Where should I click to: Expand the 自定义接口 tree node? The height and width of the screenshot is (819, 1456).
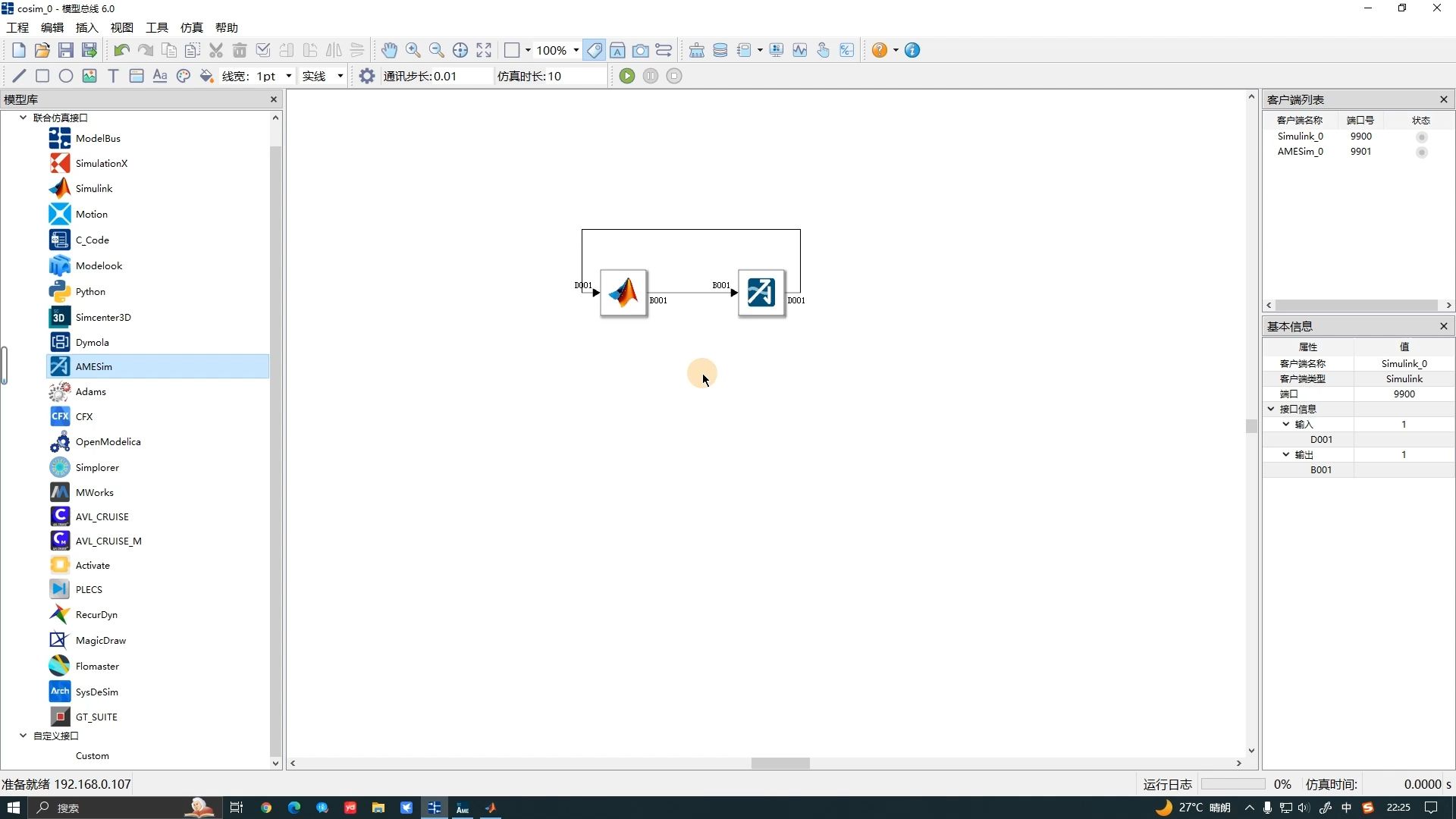[22, 735]
